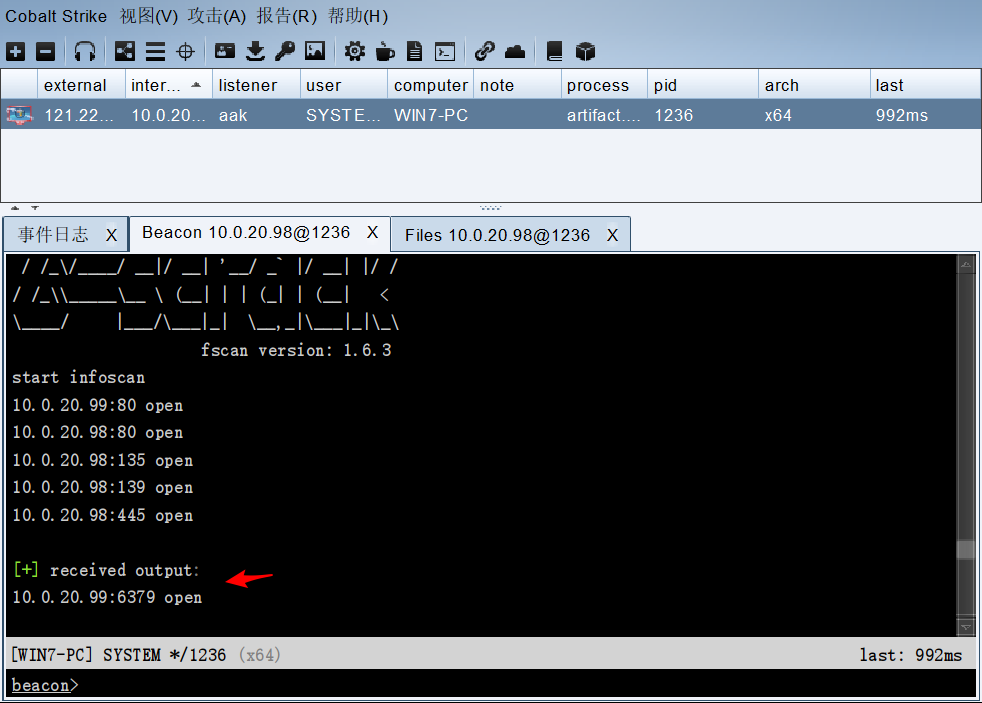
Task: Click console scrollbar up arrow
Action: click(966, 264)
